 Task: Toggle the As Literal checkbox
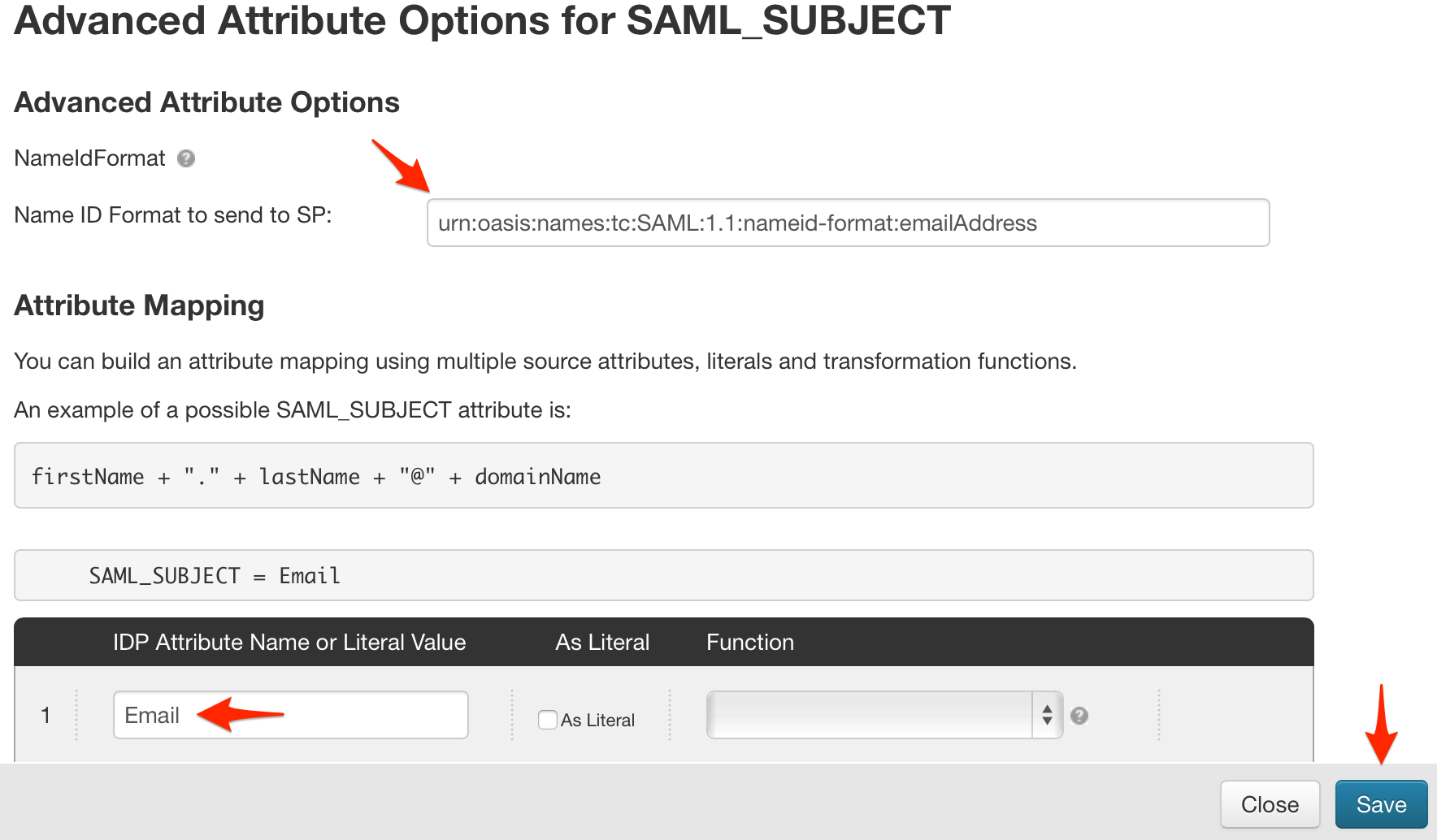[548, 720]
